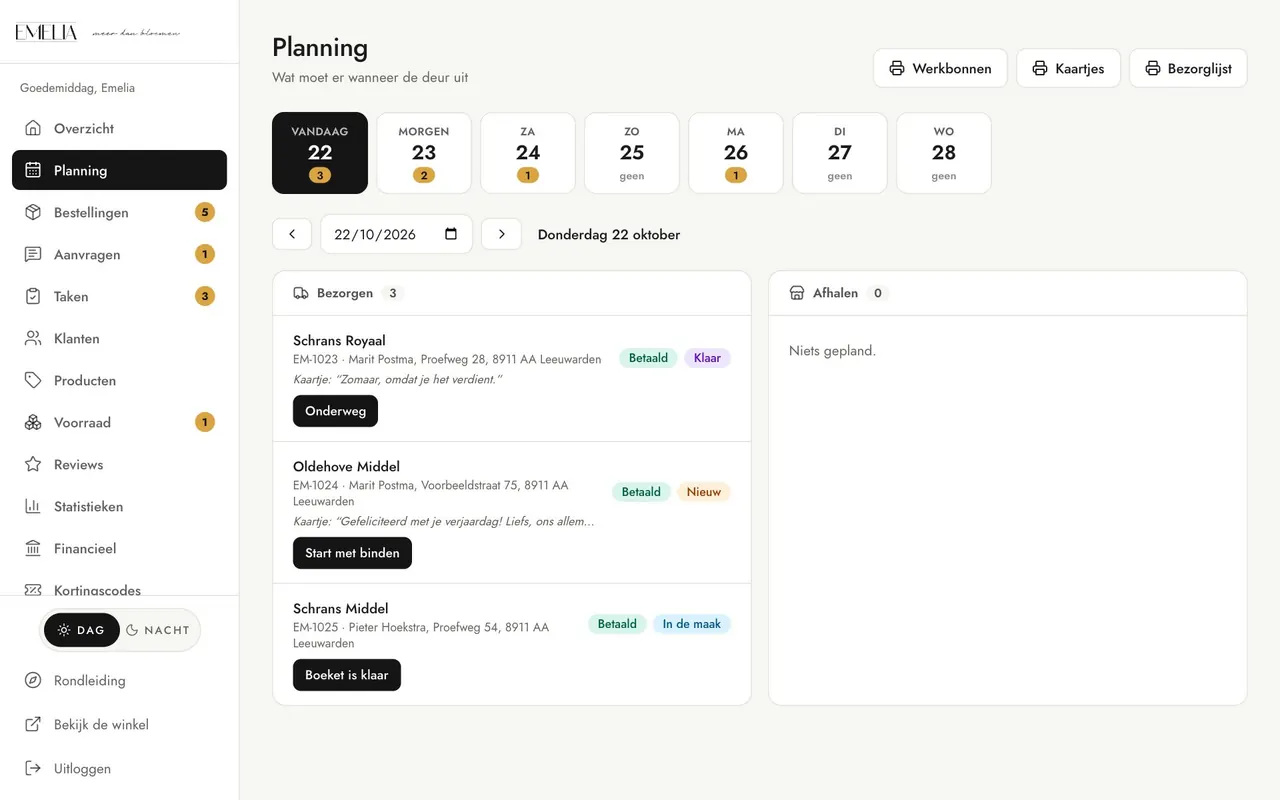Screen dimensions: 1280x800
Task: Click the EMELIA logo
Action: click(x=46, y=32)
